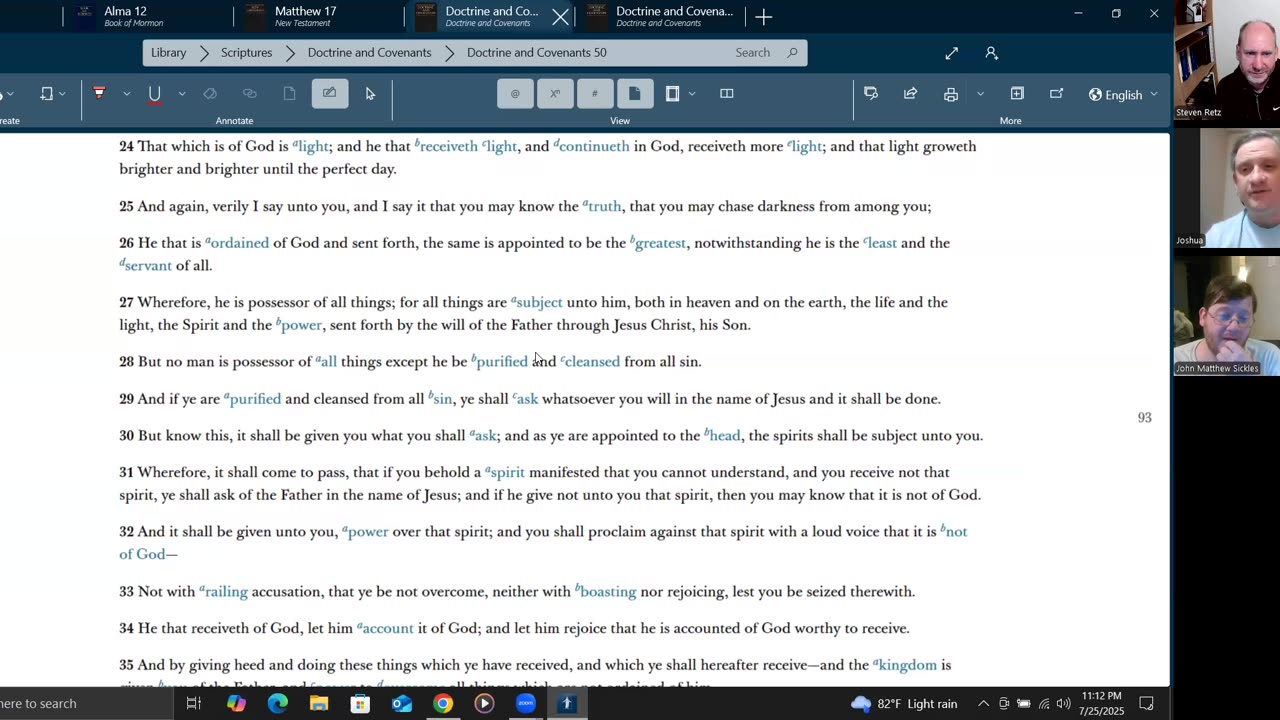Click the search-in-notes icon in More
Viewport: 1280px width, 720px height.
click(x=871, y=94)
